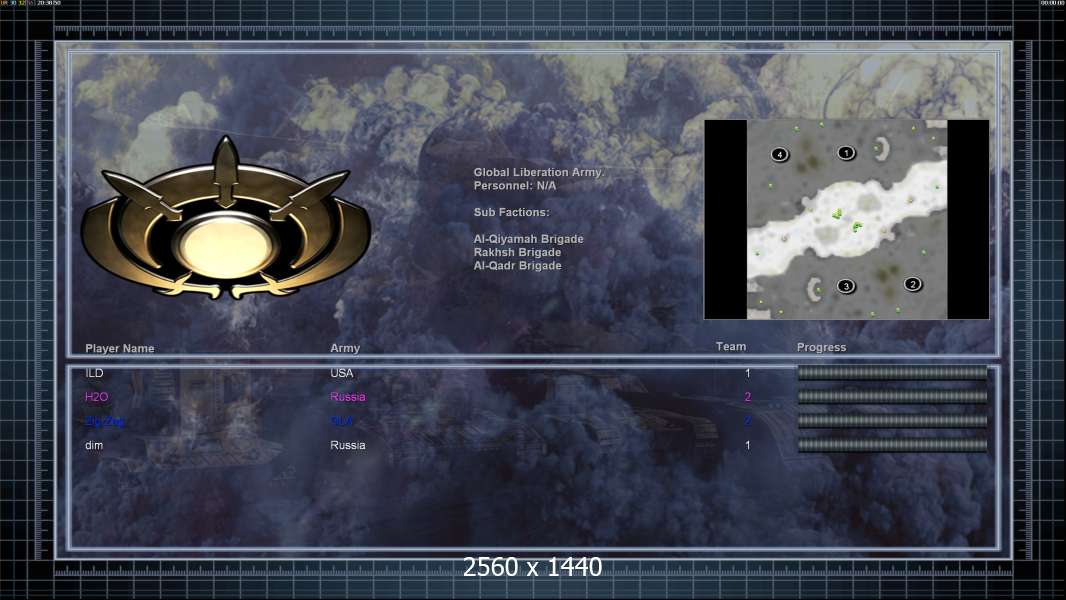
Task: Click the Army column header
Action: [345, 348]
